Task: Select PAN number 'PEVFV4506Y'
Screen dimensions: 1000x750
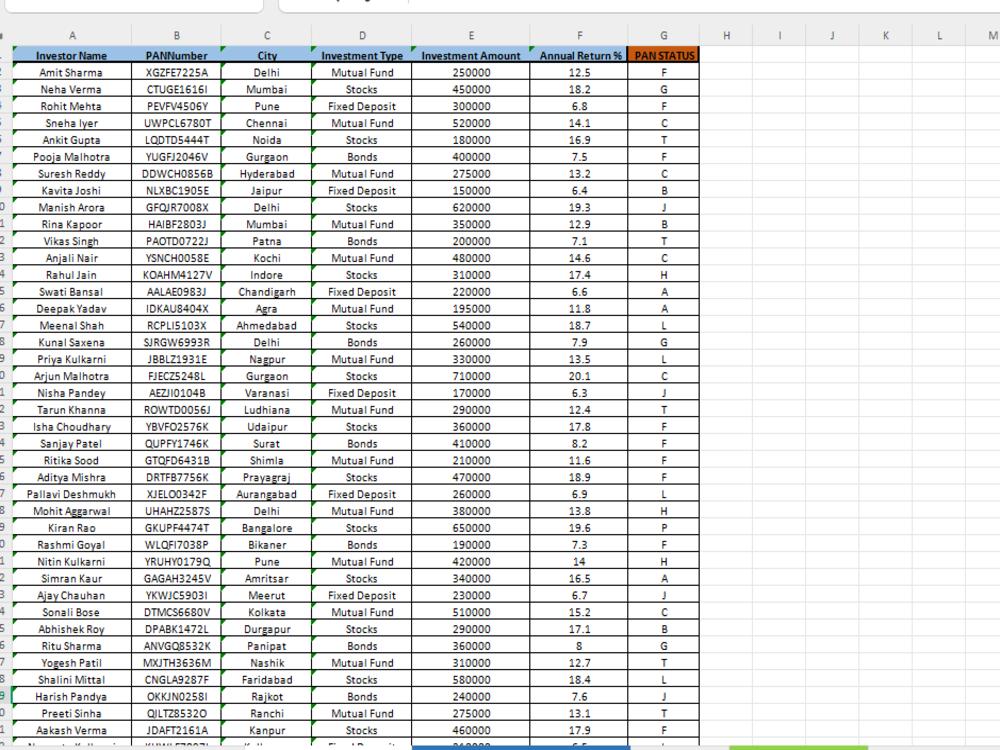Action: pos(177,107)
